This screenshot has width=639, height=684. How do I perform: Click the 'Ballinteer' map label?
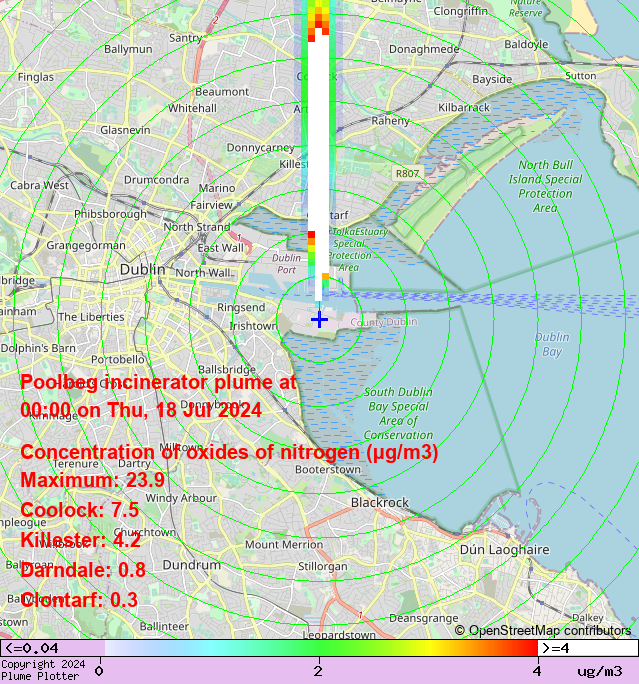coord(164,626)
